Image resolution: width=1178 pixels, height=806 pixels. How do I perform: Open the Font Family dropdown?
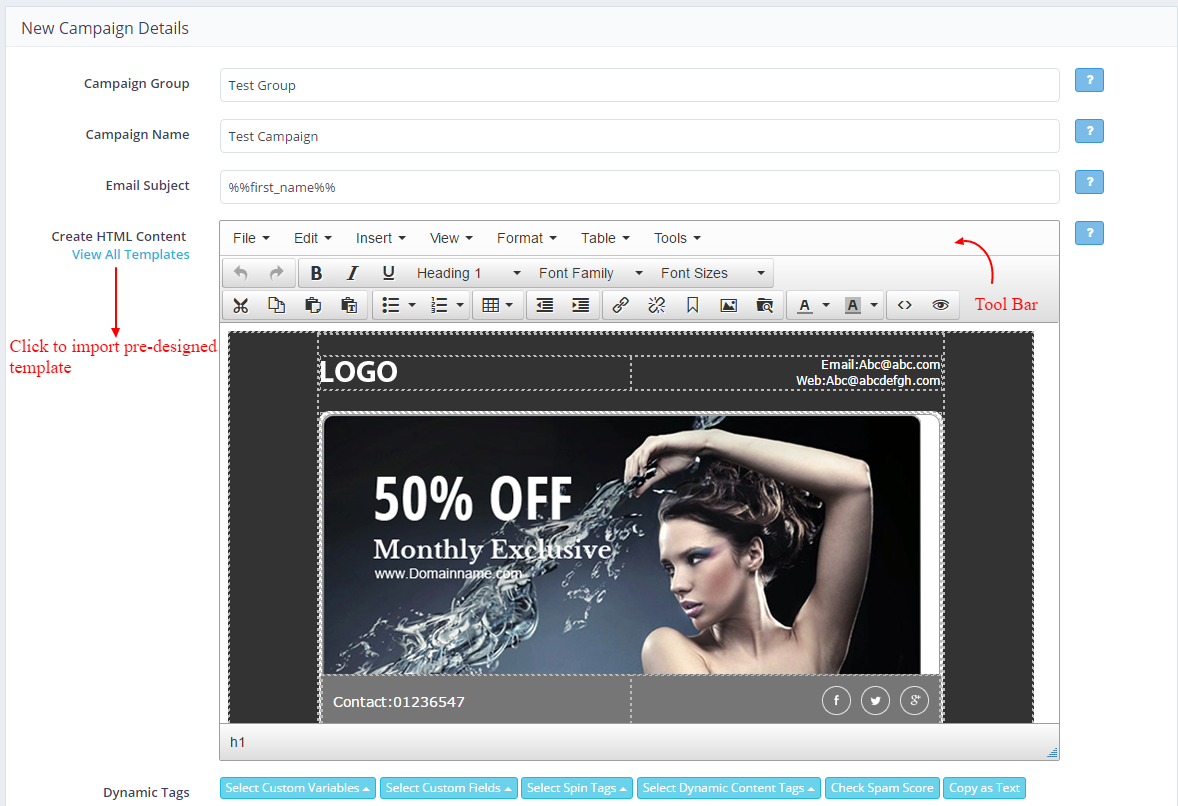pos(590,273)
